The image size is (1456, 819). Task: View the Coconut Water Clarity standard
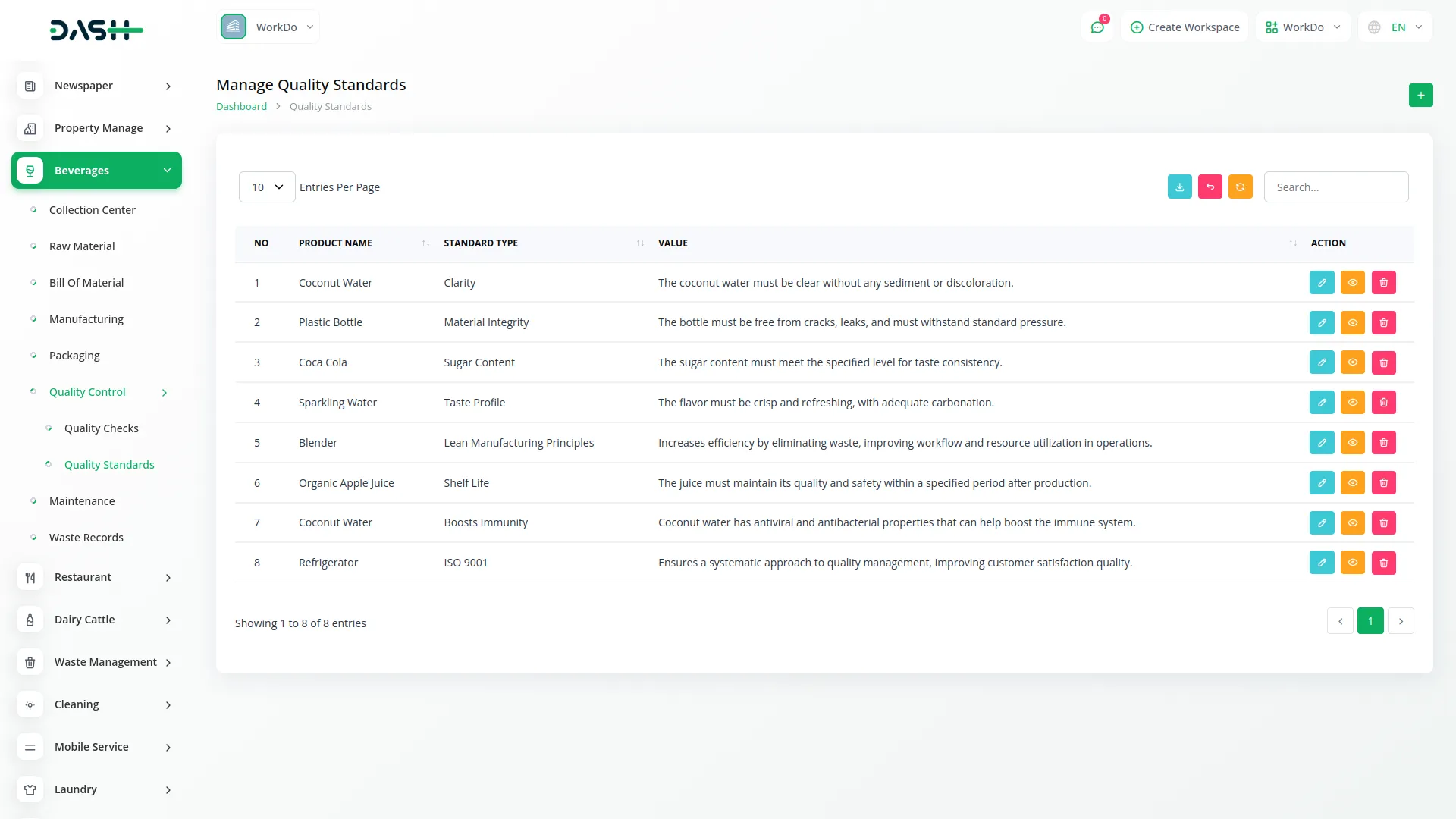click(x=1352, y=283)
